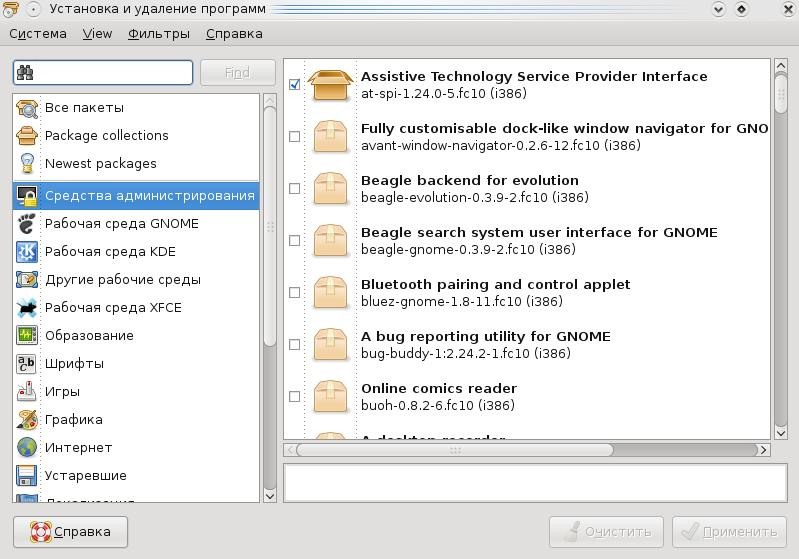Click the window menu icon in title bar
Image resolution: width=799 pixels, height=559 pixels.
click(10, 9)
